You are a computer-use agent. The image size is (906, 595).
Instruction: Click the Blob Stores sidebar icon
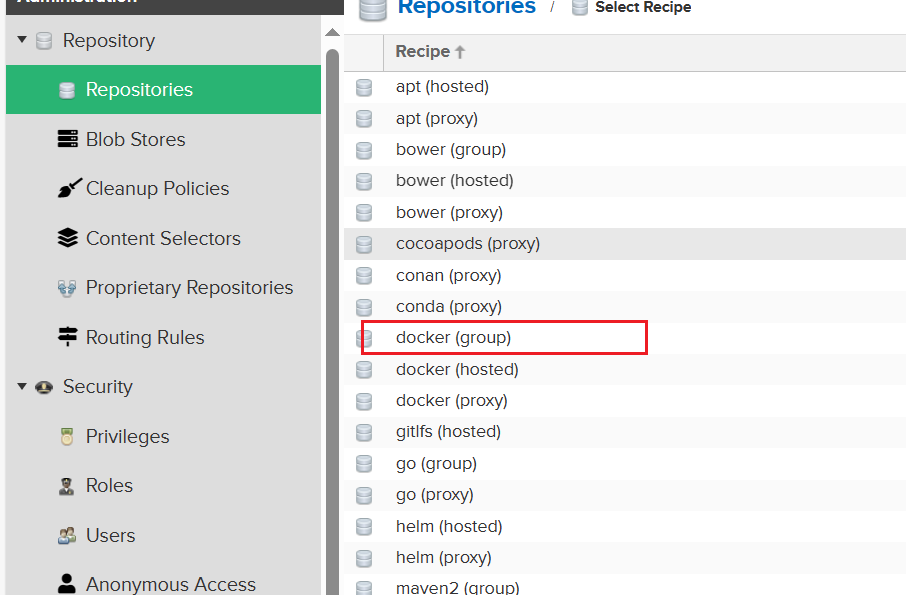coord(67,139)
